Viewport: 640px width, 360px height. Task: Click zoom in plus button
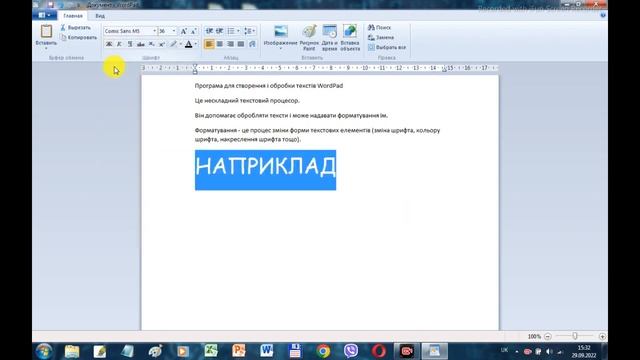pos(602,336)
